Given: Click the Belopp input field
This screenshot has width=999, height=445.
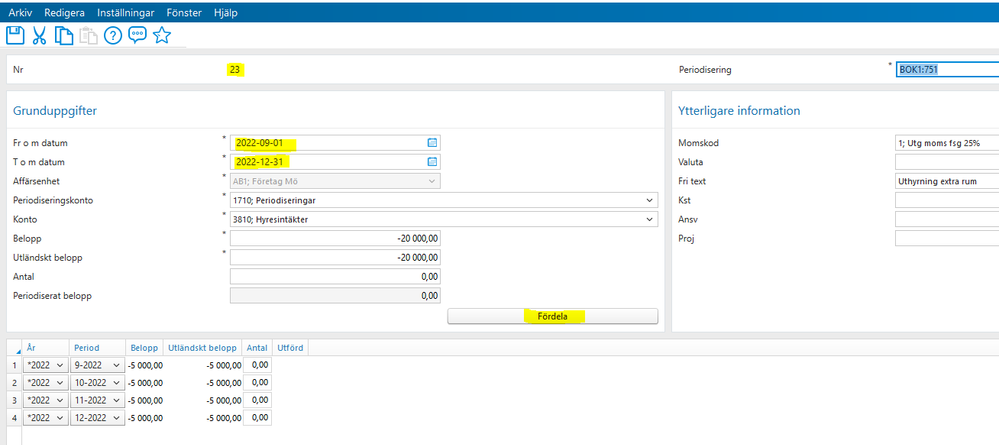Looking at the screenshot, I should (x=335, y=238).
